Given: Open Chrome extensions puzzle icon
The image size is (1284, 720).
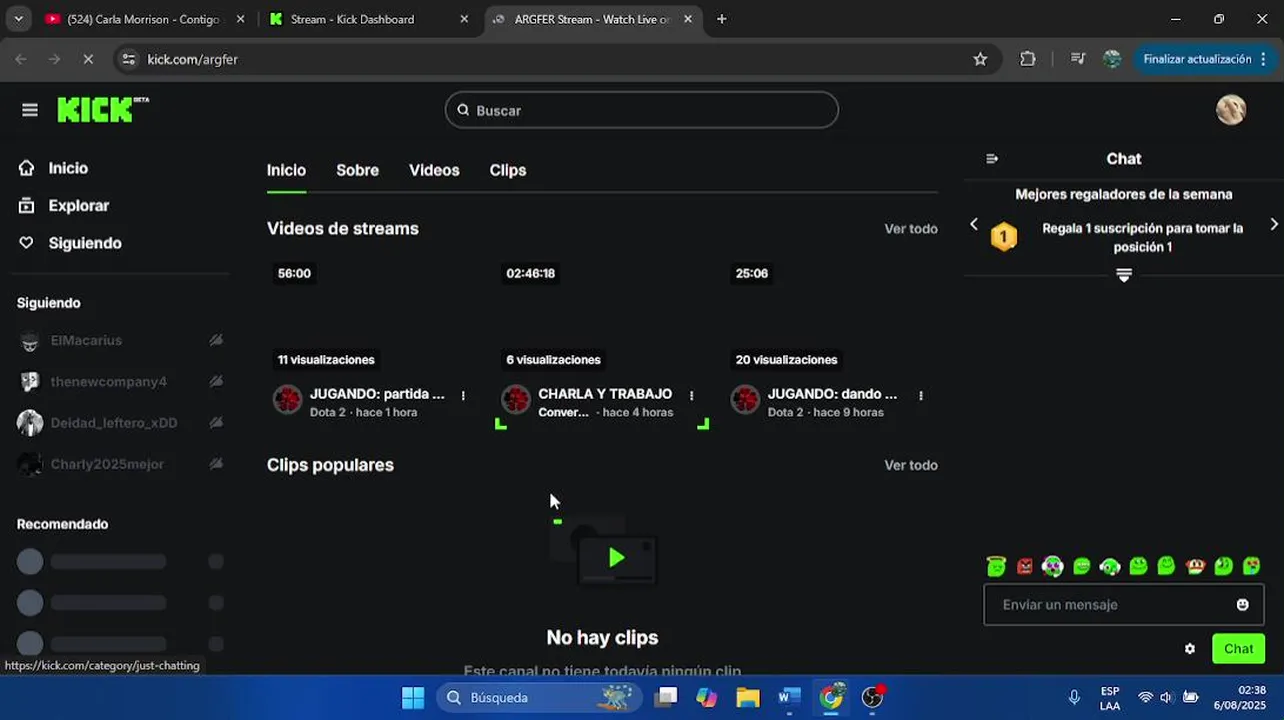Looking at the screenshot, I should tap(1028, 59).
